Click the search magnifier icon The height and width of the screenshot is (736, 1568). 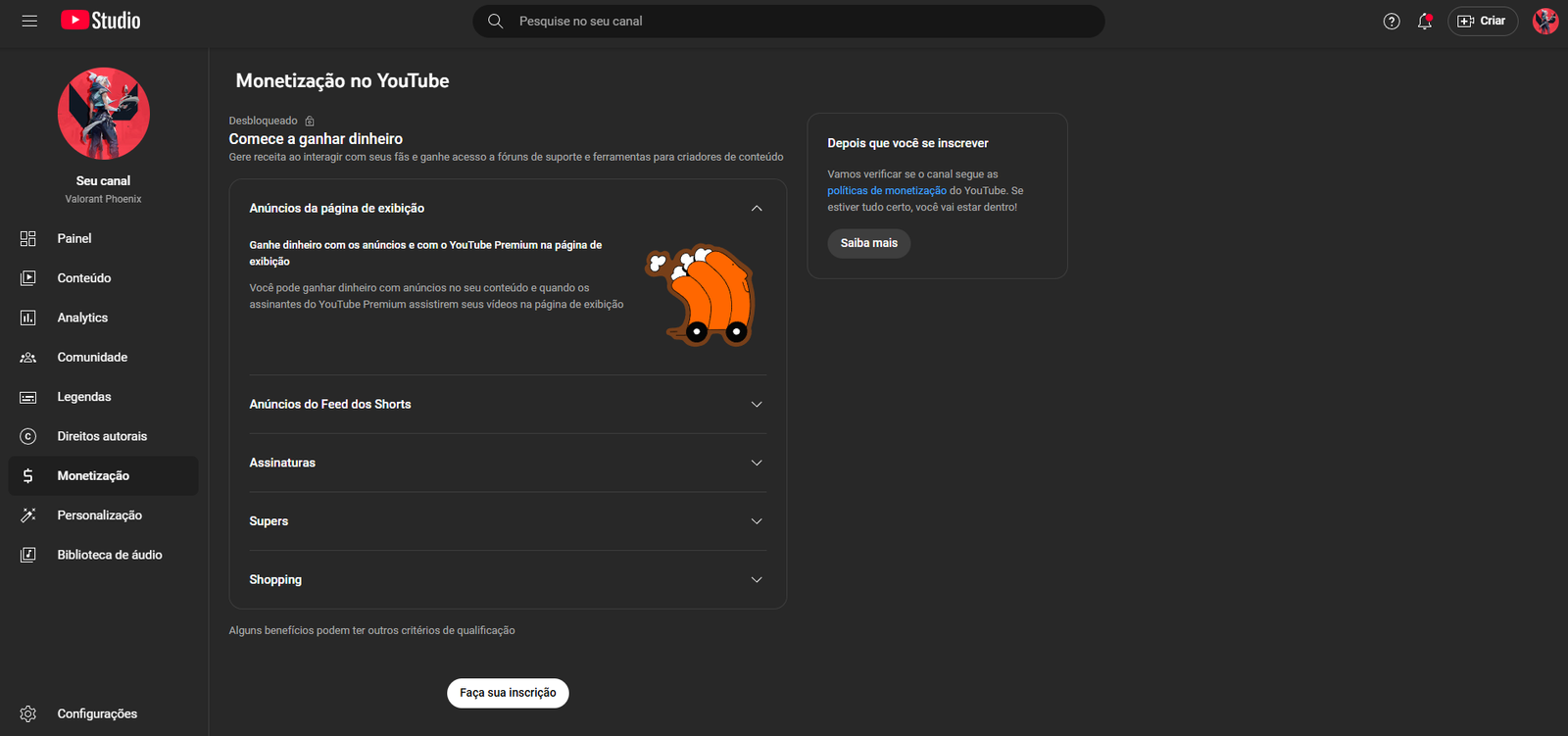tap(496, 21)
